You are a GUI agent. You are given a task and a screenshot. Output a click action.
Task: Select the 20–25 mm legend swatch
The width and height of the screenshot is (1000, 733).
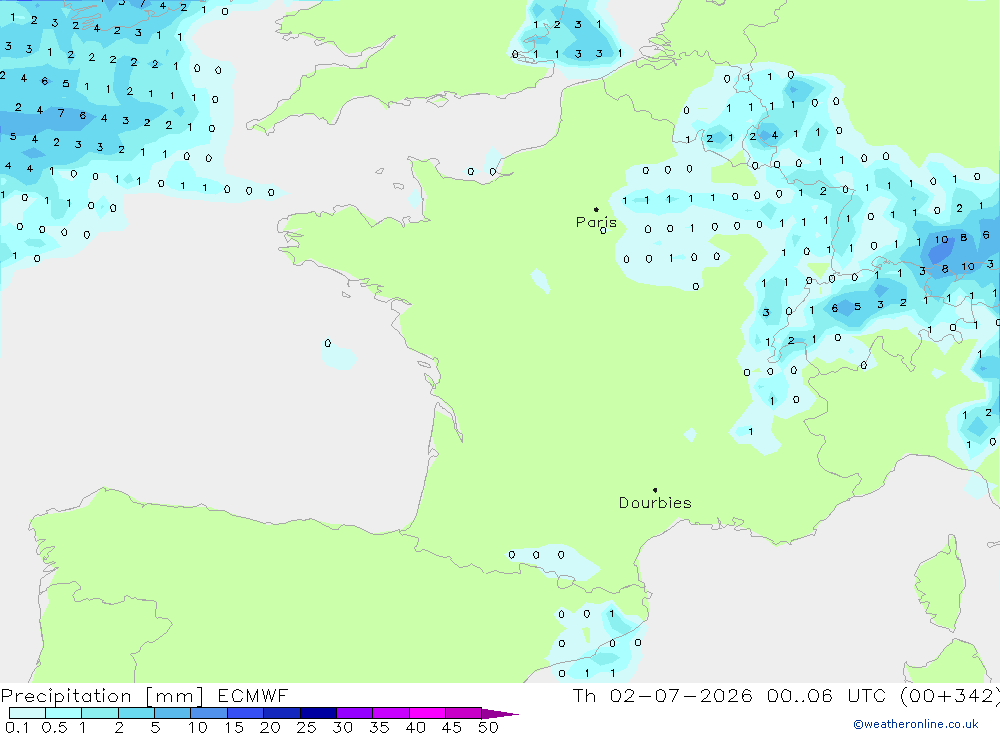pyautogui.click(x=282, y=713)
